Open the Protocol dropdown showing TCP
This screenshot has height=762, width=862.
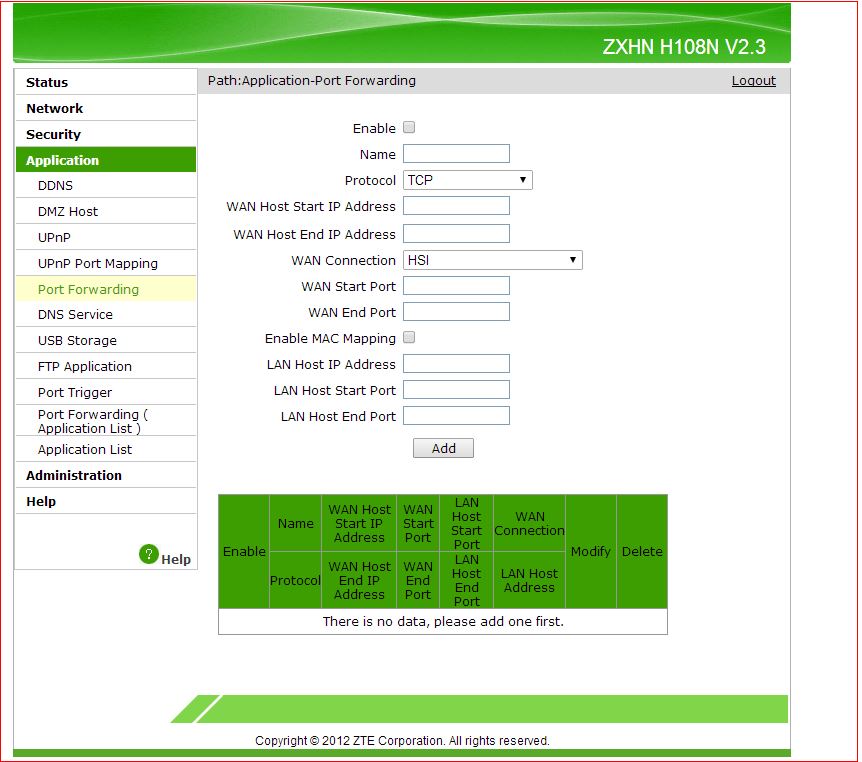click(467, 180)
